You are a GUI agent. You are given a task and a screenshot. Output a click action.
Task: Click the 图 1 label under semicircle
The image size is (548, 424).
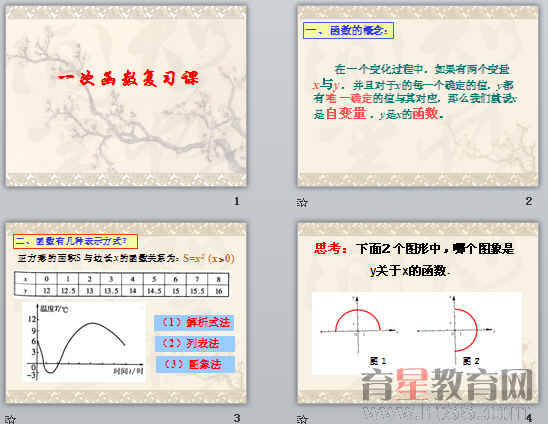coord(377,361)
